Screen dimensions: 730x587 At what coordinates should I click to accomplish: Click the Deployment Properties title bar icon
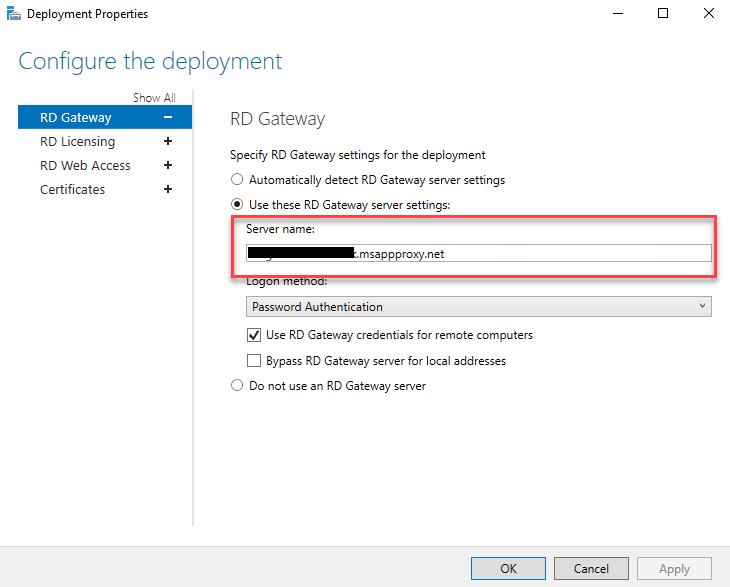(13, 14)
